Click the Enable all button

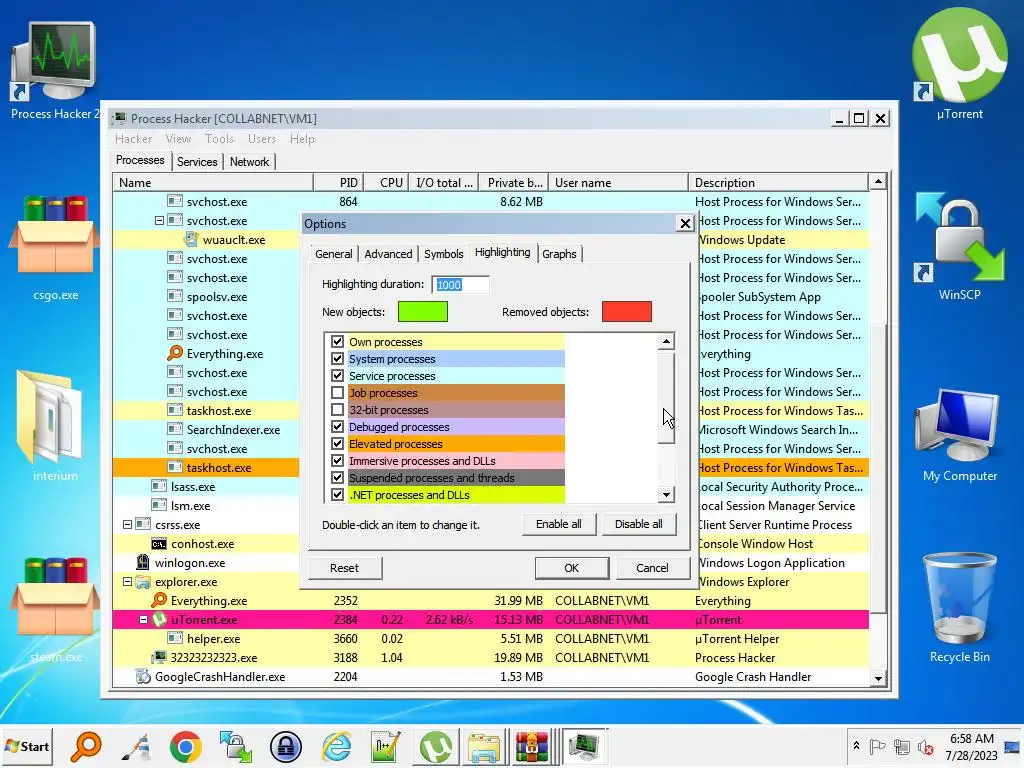[558, 524]
